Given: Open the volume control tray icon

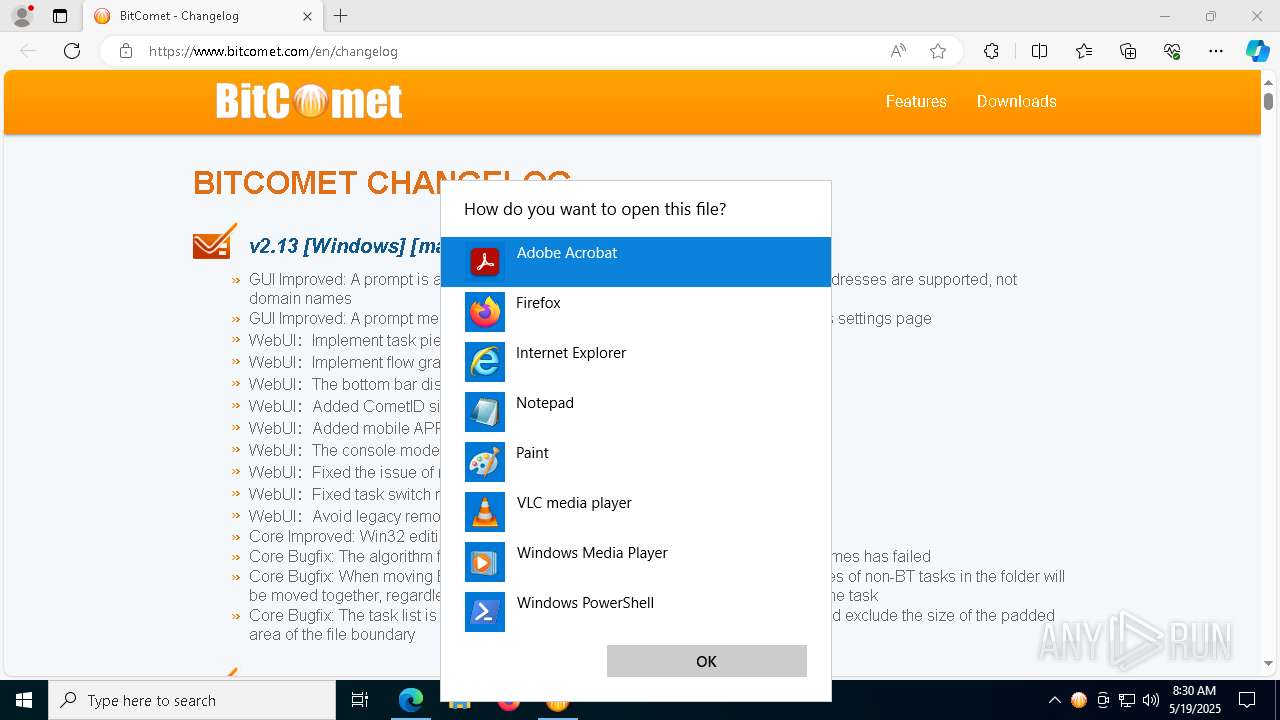Looking at the screenshot, I should [x=1151, y=700].
